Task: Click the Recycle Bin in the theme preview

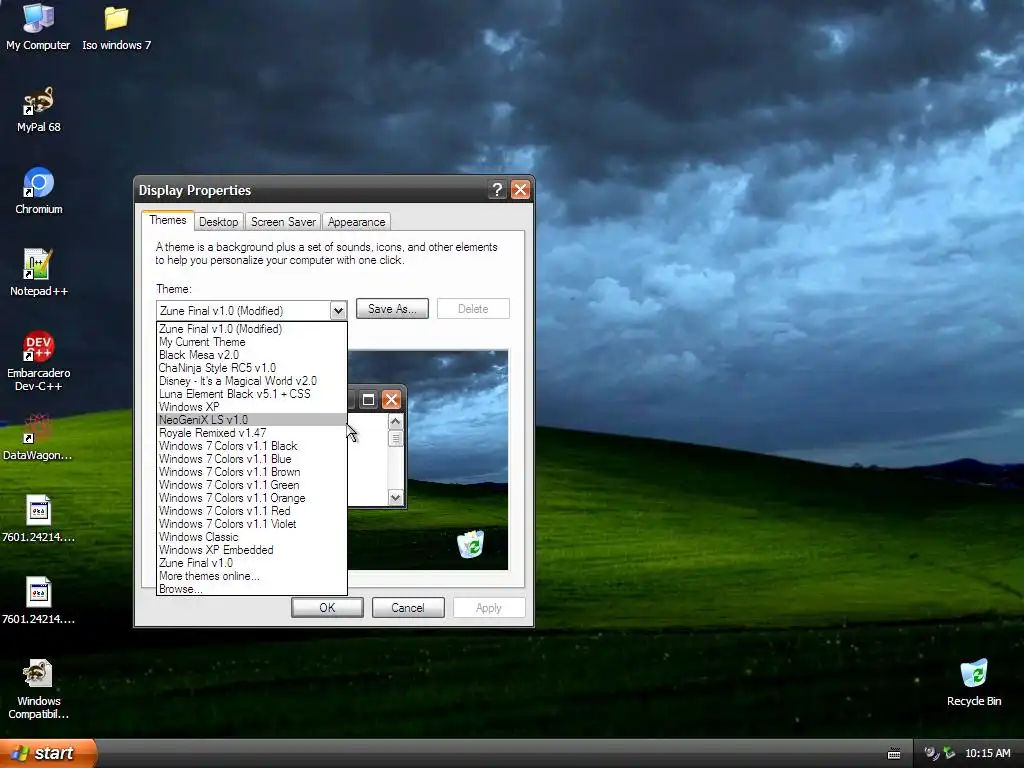Action: (x=470, y=544)
